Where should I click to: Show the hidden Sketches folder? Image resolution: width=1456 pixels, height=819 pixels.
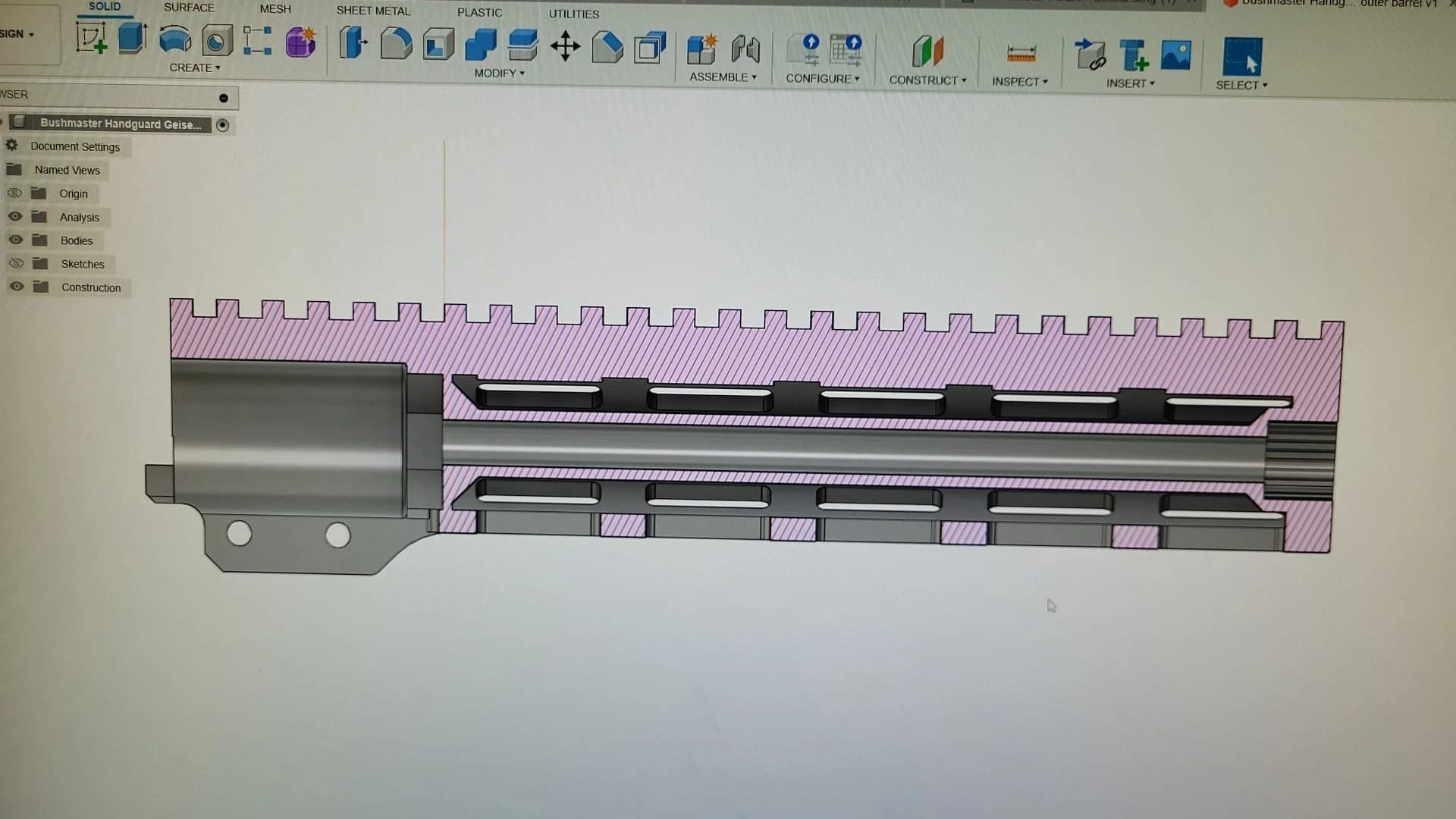click(x=15, y=263)
